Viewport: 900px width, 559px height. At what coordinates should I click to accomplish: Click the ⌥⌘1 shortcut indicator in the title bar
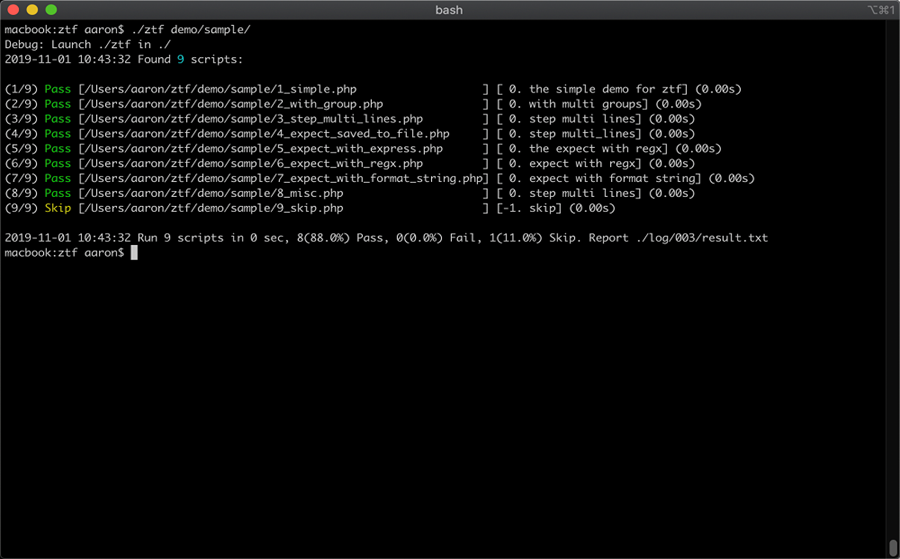click(x=875, y=10)
